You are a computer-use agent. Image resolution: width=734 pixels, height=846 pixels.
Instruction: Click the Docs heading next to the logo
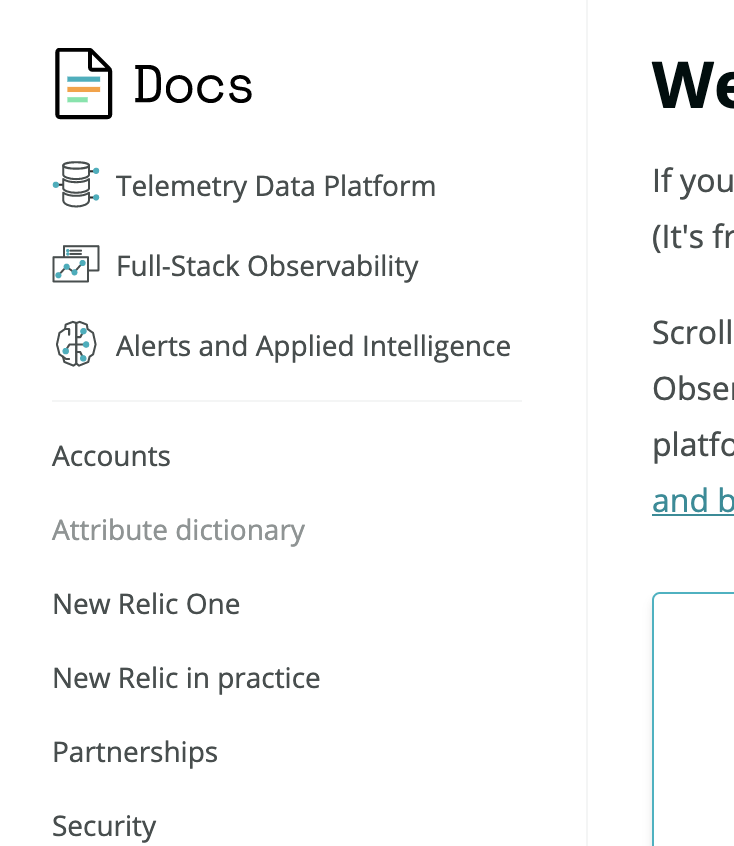pyautogui.click(x=193, y=85)
